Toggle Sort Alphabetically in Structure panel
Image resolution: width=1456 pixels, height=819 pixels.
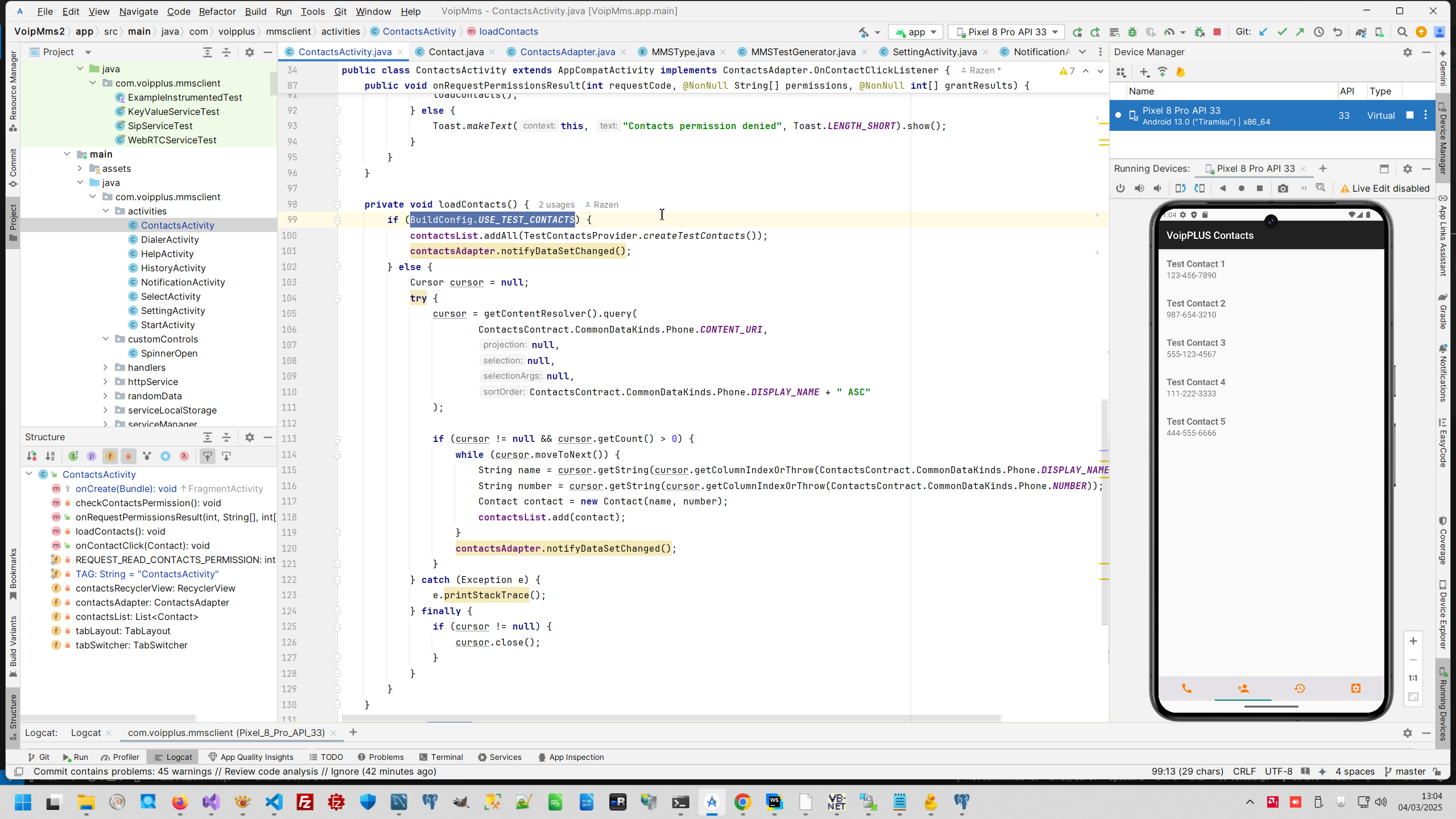(x=50, y=456)
